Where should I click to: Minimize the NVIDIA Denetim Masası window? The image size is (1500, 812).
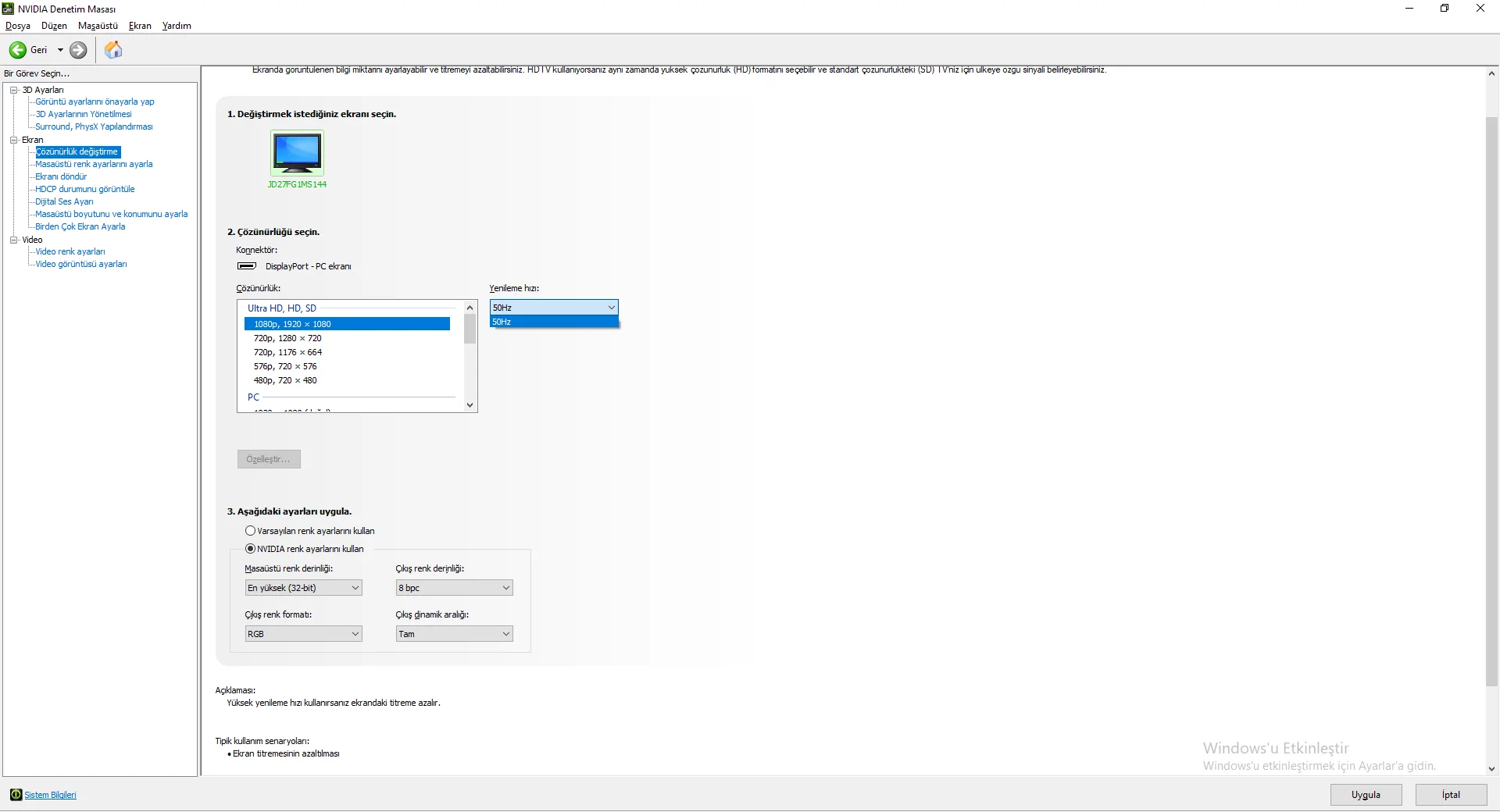click(x=1409, y=9)
